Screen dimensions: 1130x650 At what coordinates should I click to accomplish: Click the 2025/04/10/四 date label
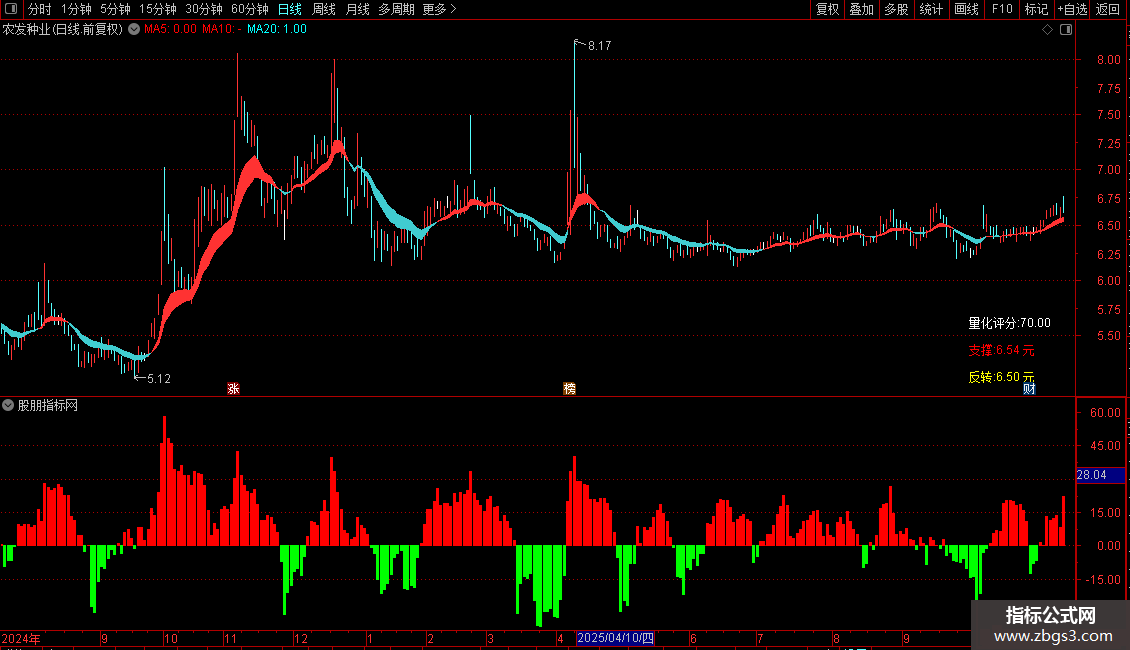615,638
